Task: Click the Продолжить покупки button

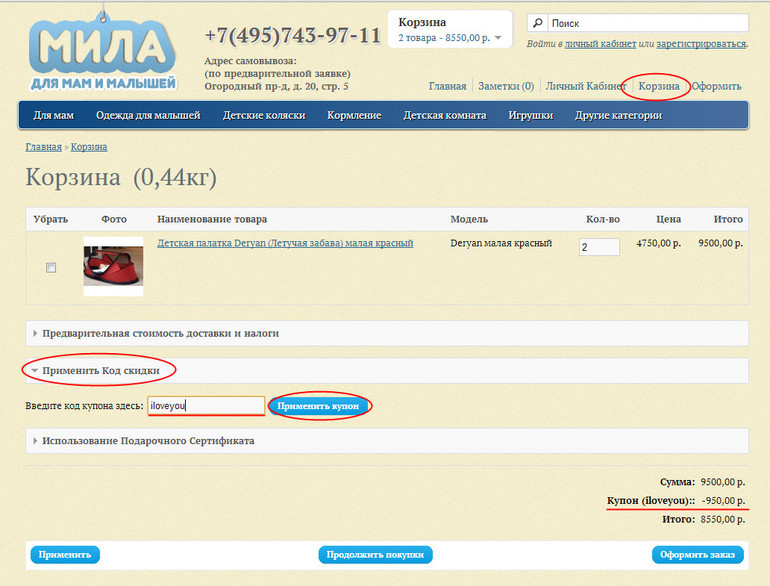Action: [375, 555]
